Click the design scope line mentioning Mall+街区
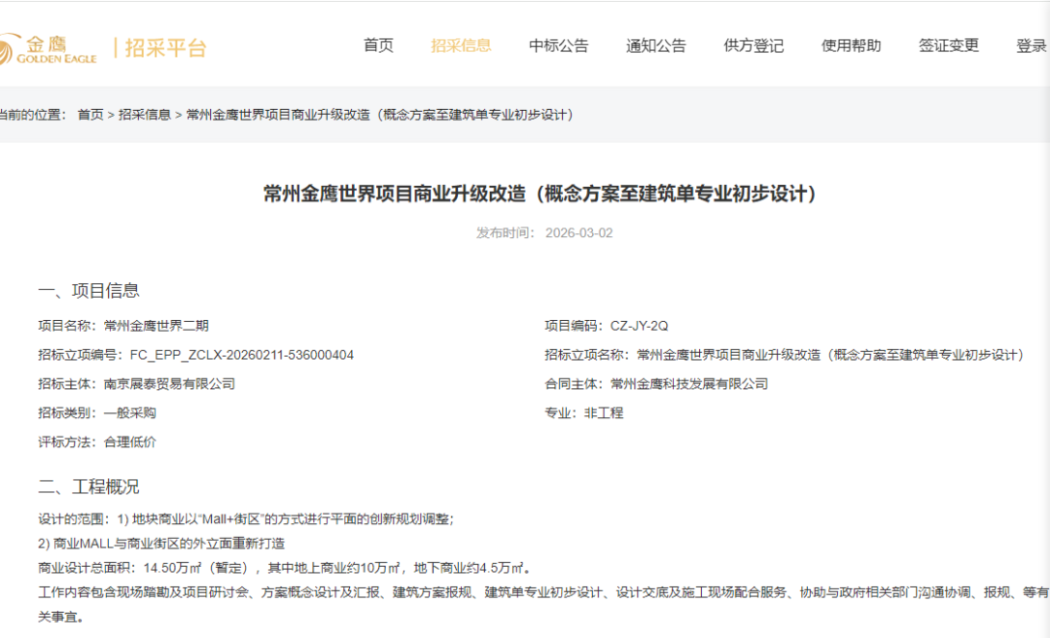 point(246,519)
